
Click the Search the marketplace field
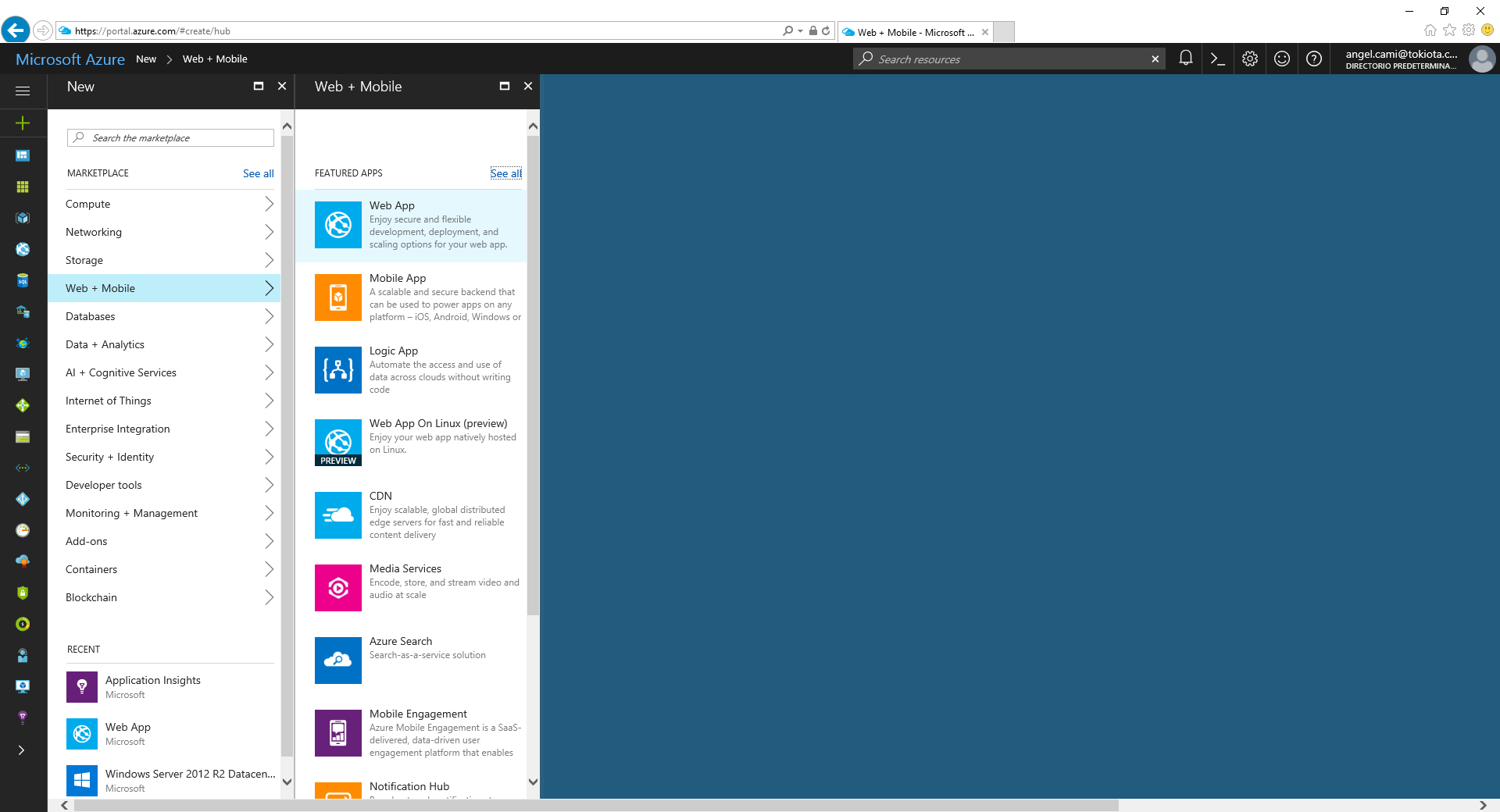[180, 138]
